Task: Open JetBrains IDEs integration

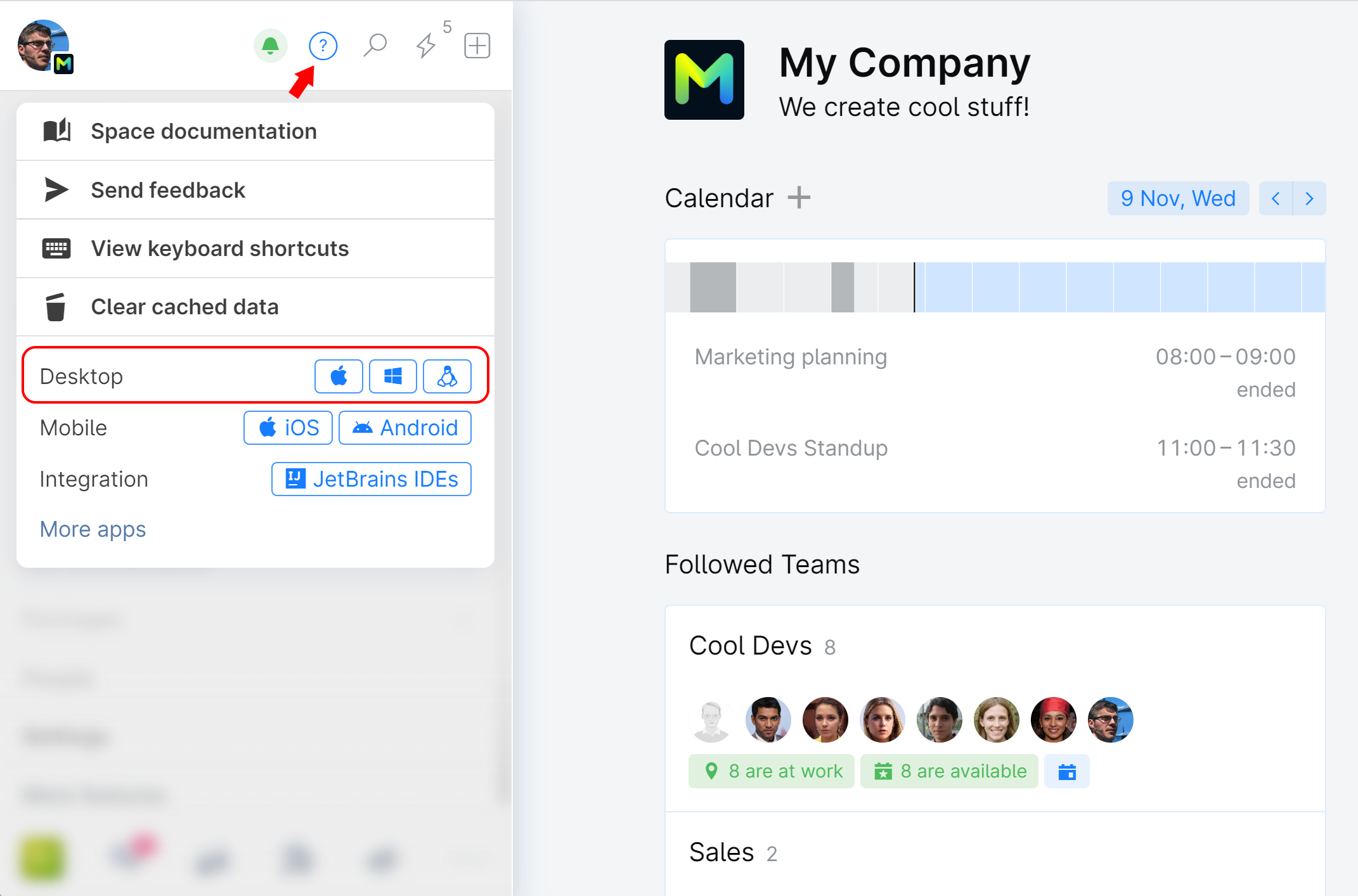Action: (x=371, y=479)
